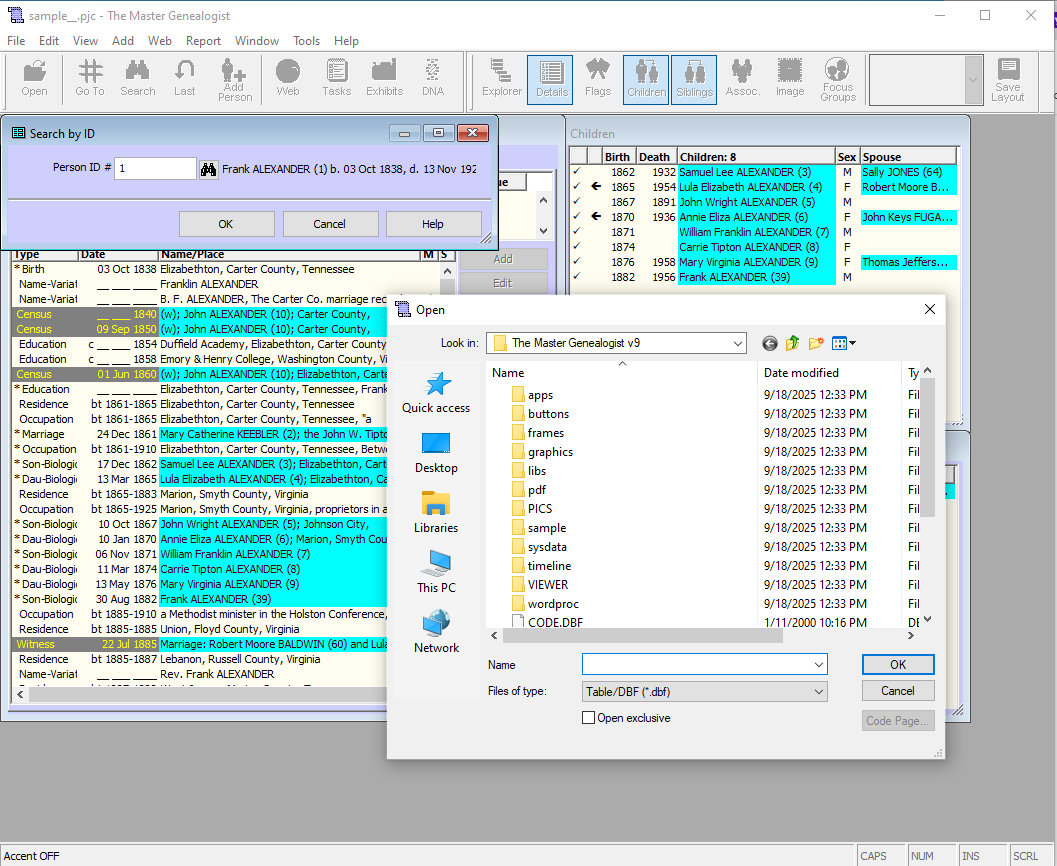Click Help in Search by ID dialog
The image size is (1057, 866).
(432, 224)
